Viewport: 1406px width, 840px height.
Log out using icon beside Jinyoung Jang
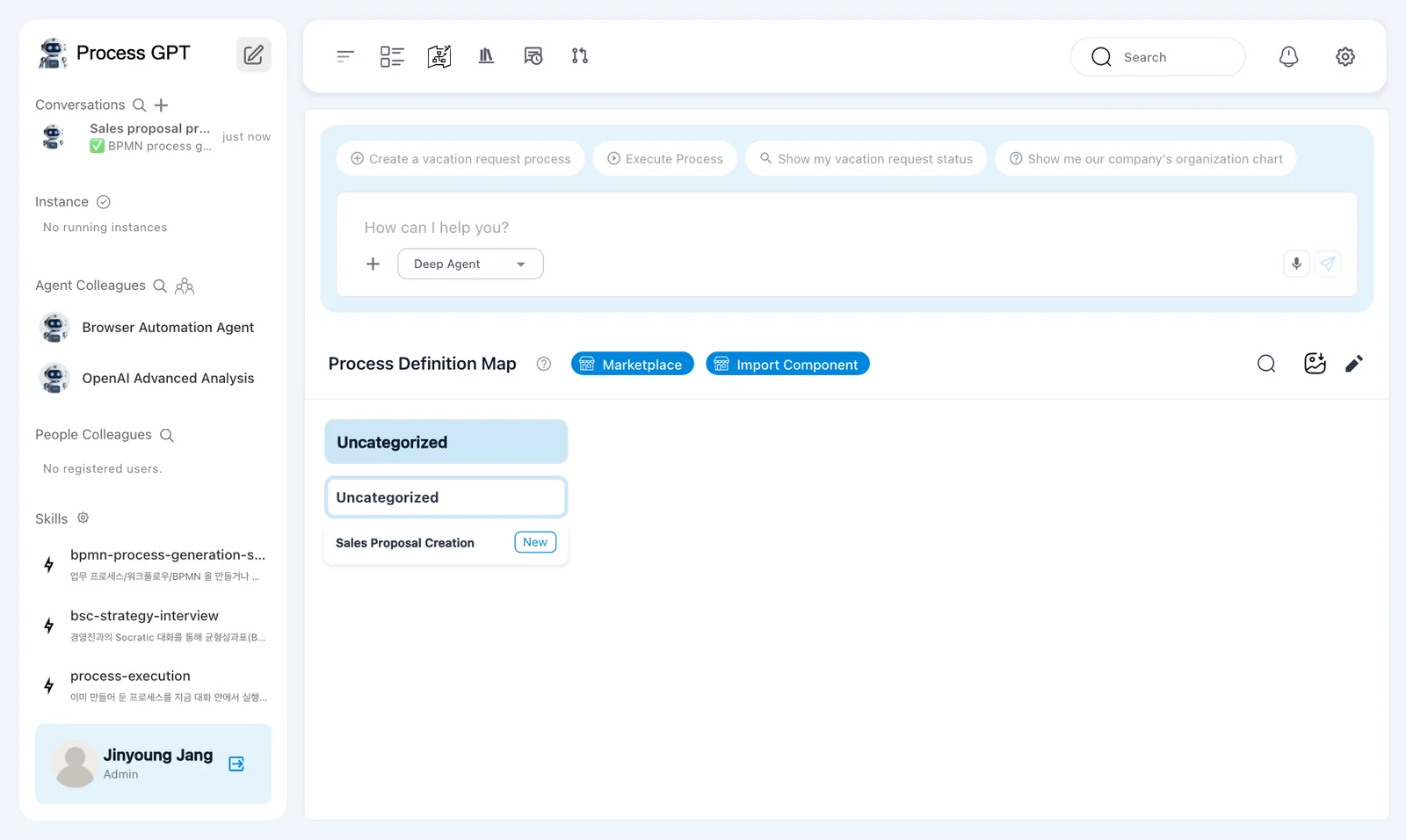pyautogui.click(x=236, y=764)
